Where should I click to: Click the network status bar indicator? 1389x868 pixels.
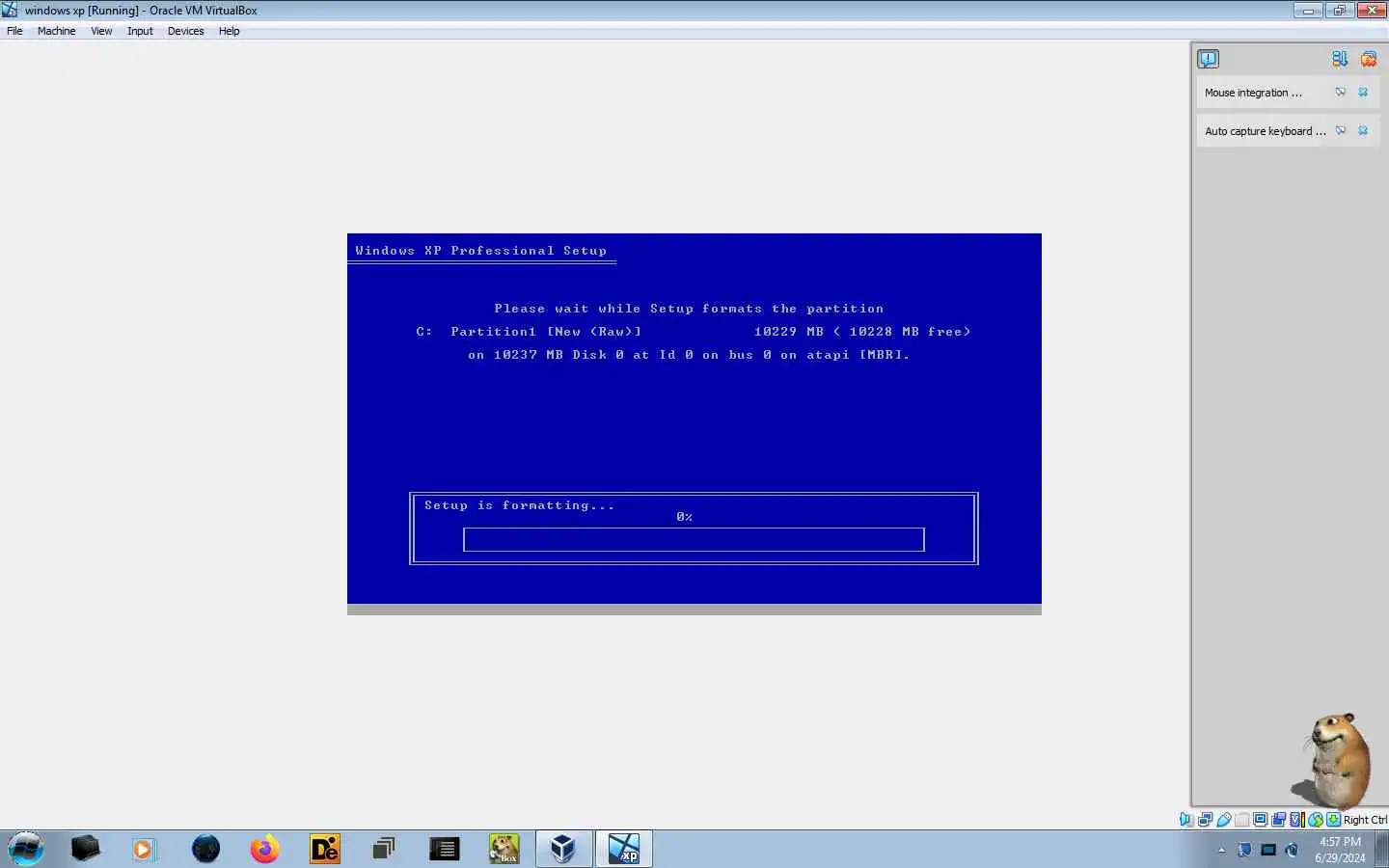[1206, 820]
